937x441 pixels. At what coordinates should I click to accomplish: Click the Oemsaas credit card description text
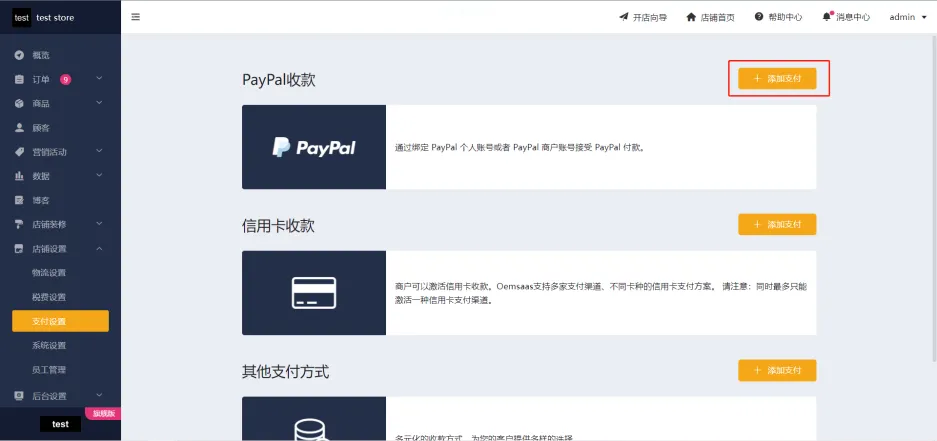pos(601,293)
